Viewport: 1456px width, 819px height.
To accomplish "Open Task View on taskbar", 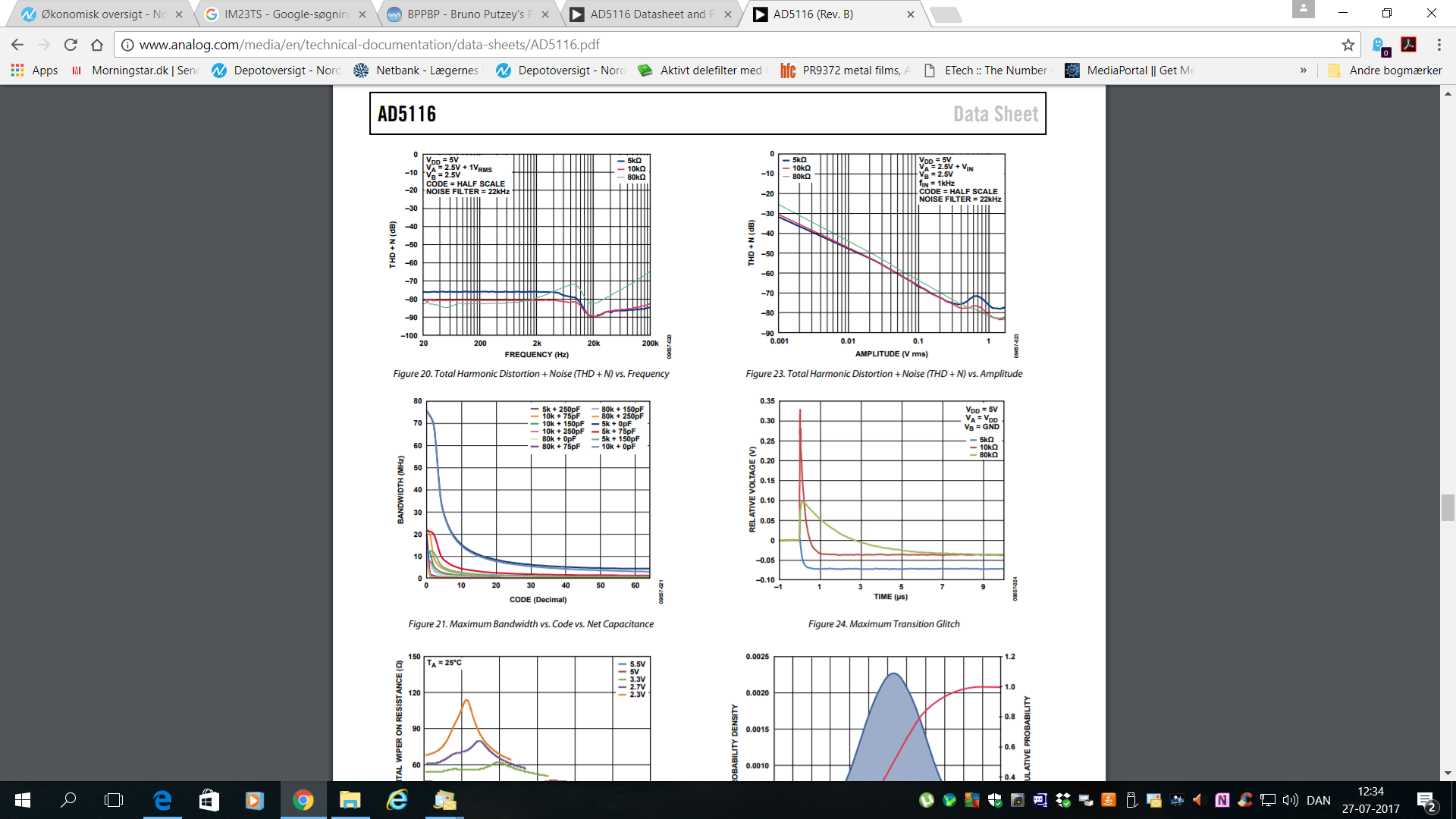I will pos(114,800).
